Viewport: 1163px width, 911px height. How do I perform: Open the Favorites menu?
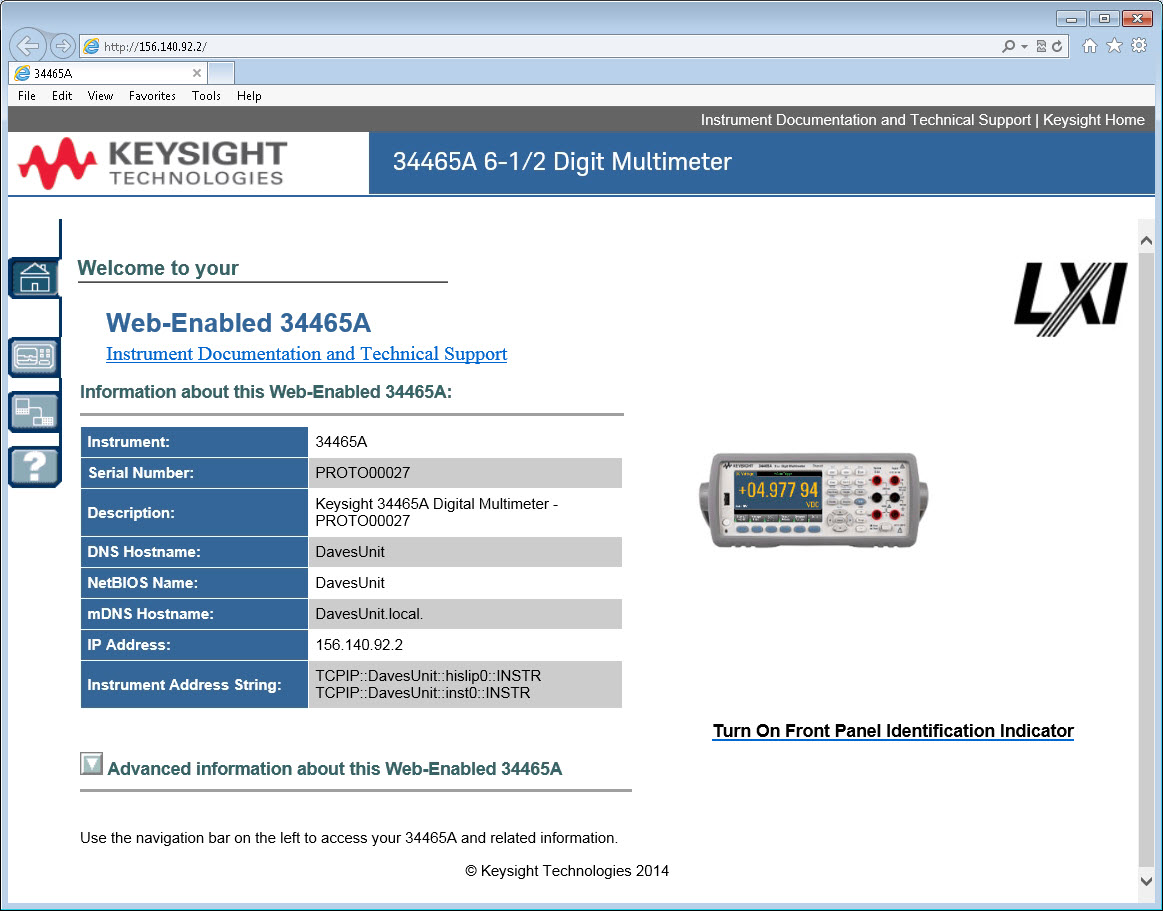(x=152, y=96)
